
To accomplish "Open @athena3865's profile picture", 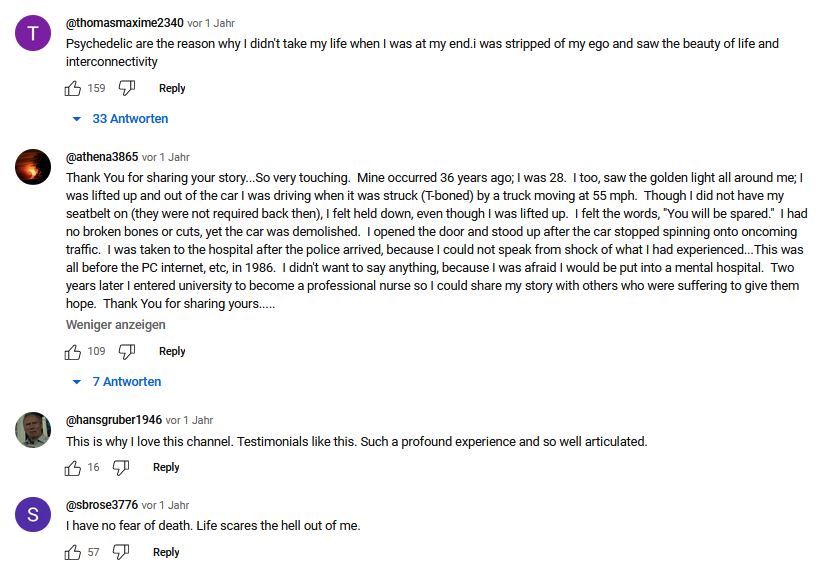I will [34, 167].
